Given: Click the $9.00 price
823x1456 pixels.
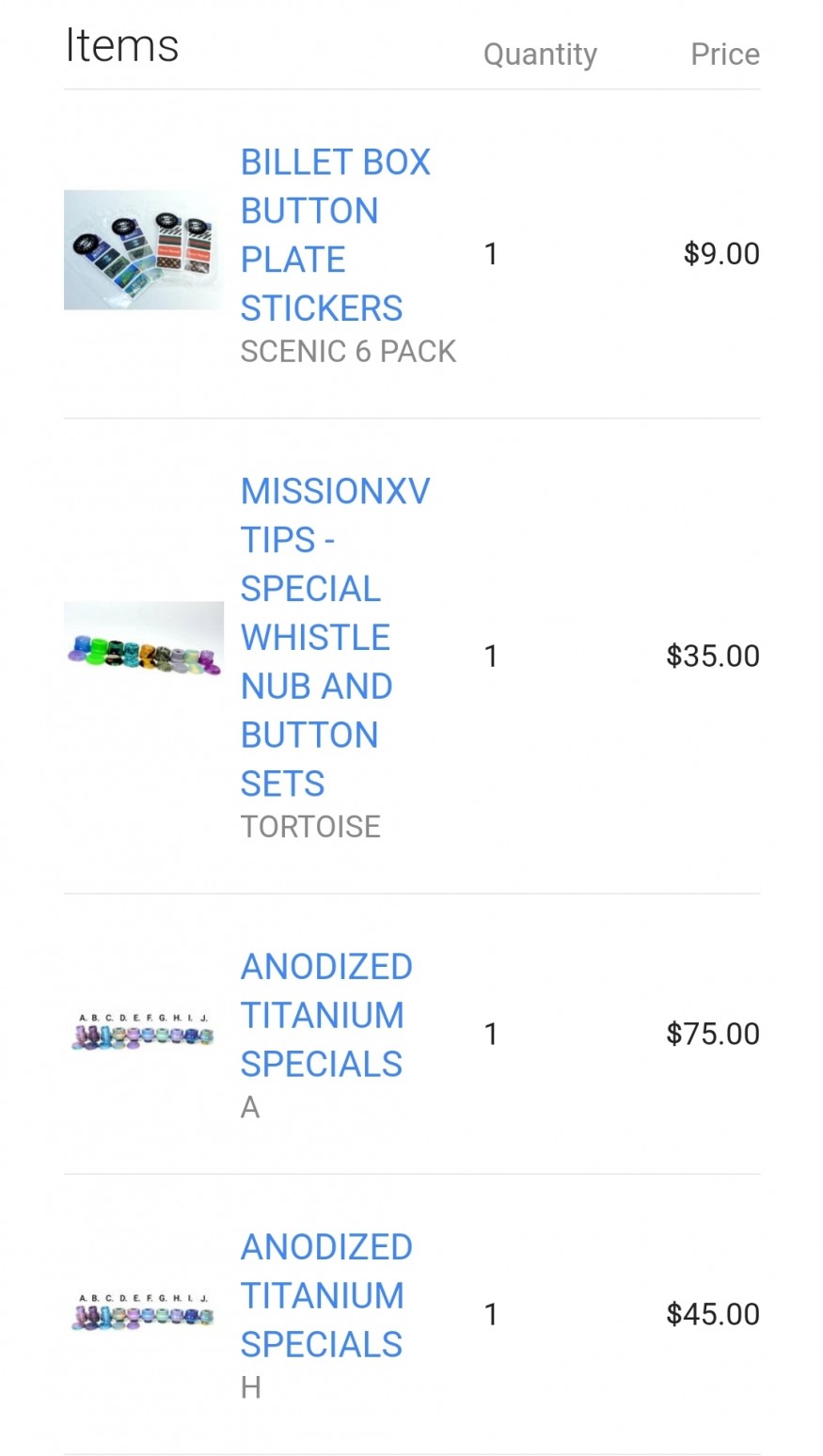Looking at the screenshot, I should coord(720,254).
